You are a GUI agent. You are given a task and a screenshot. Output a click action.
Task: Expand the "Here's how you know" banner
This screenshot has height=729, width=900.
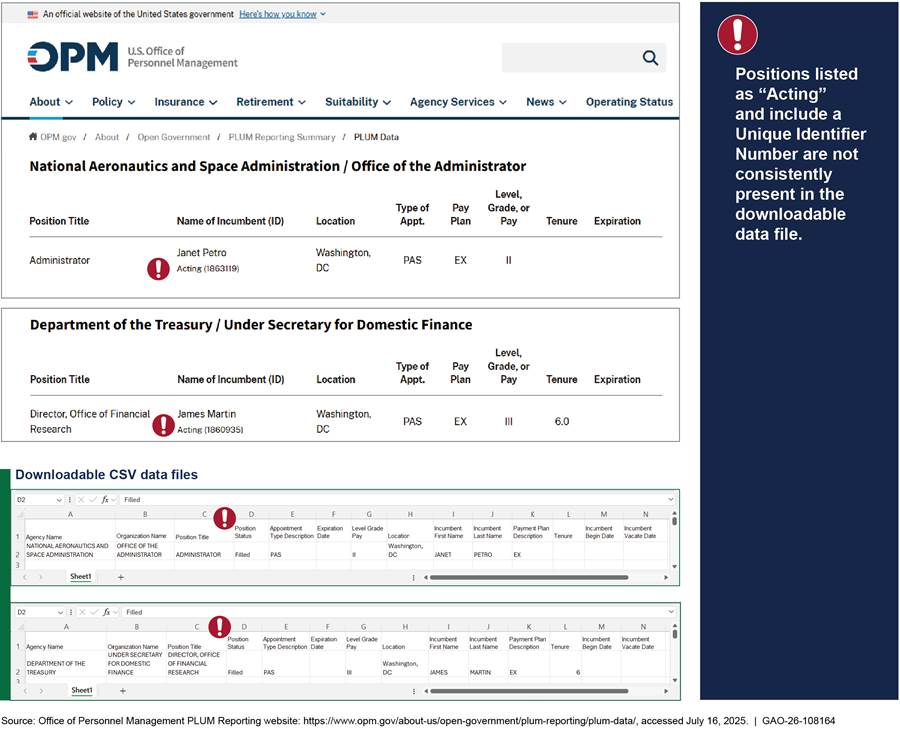(282, 15)
